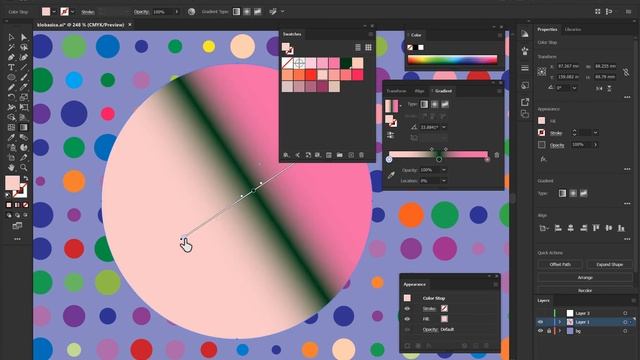Click color spectrum bar in Color panel
This screenshot has height=360, width=640.
click(x=452, y=60)
